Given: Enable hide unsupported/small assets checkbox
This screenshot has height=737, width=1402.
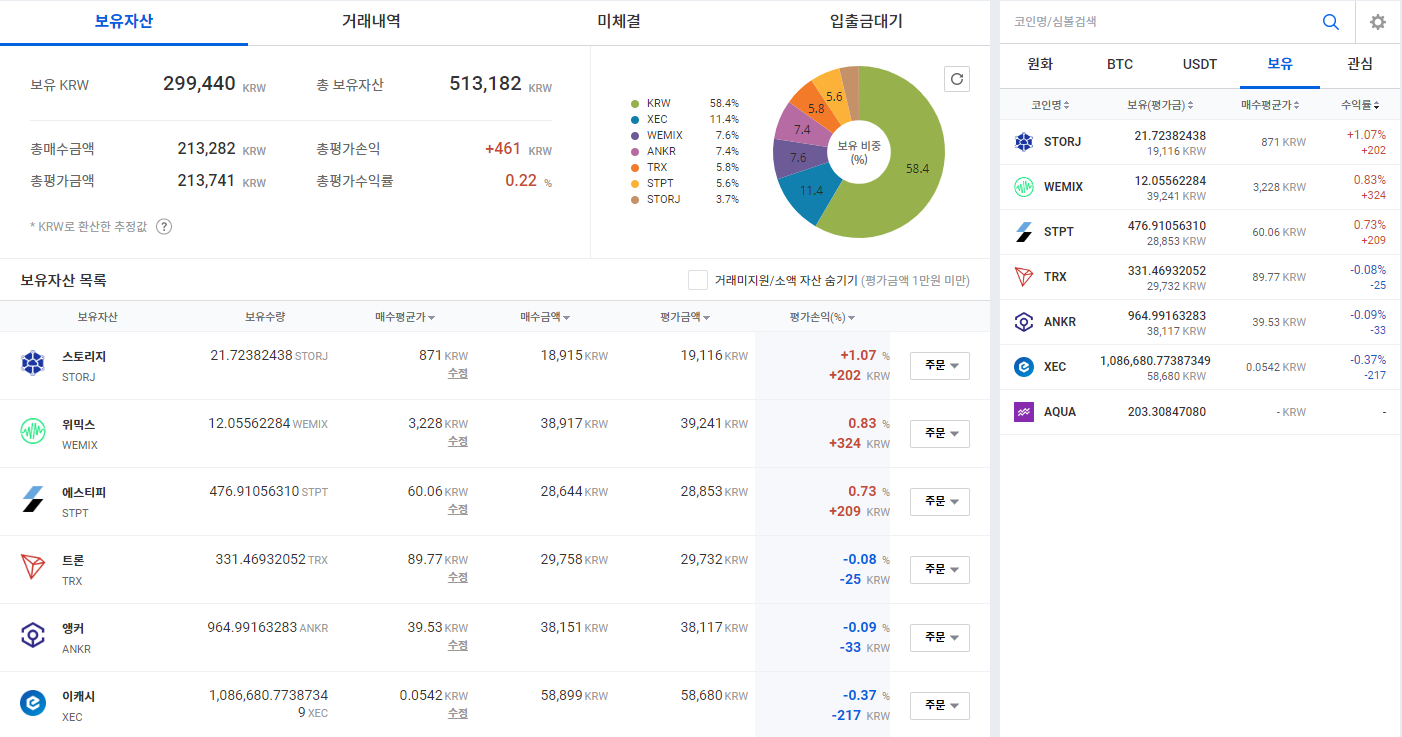Looking at the screenshot, I should pyautogui.click(x=698, y=280).
